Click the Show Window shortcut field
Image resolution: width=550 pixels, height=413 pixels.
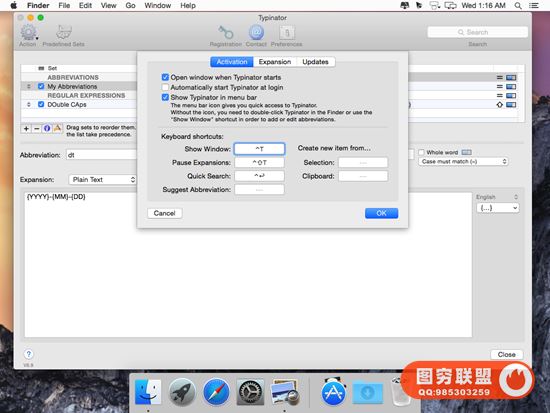click(259, 149)
